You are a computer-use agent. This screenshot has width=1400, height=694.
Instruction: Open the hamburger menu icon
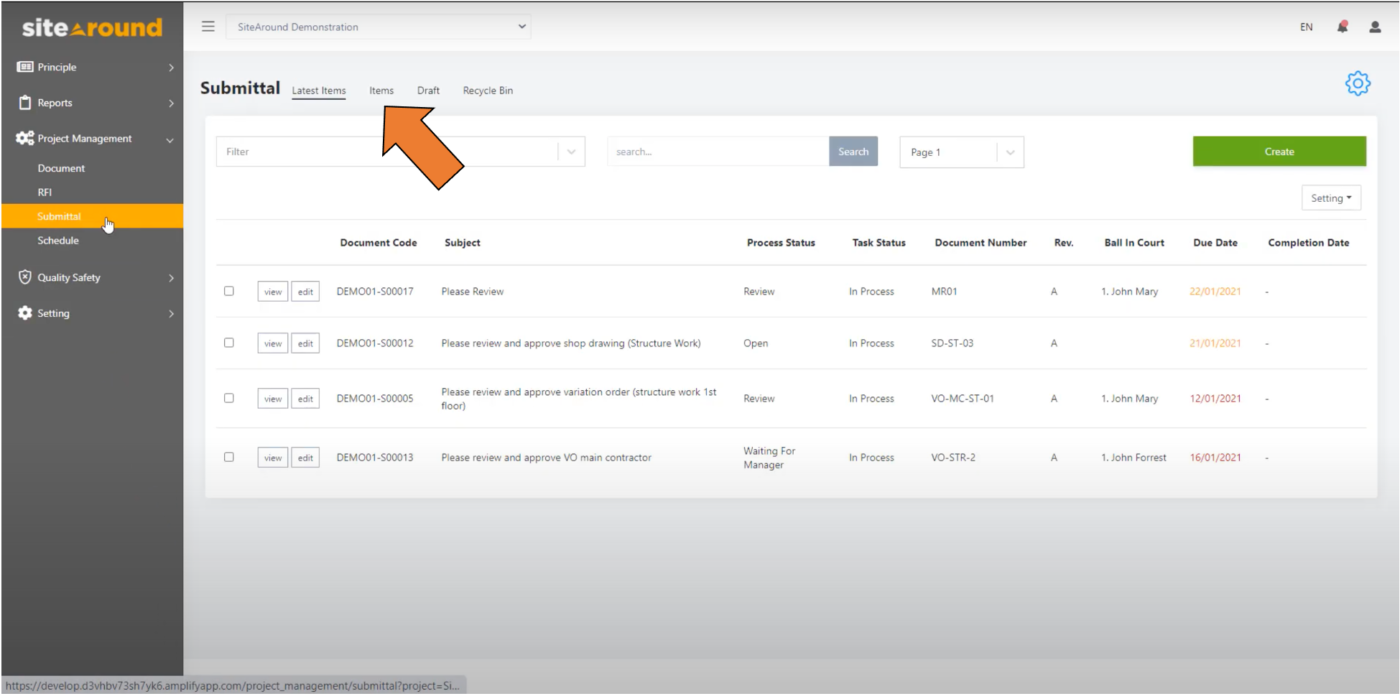point(208,27)
